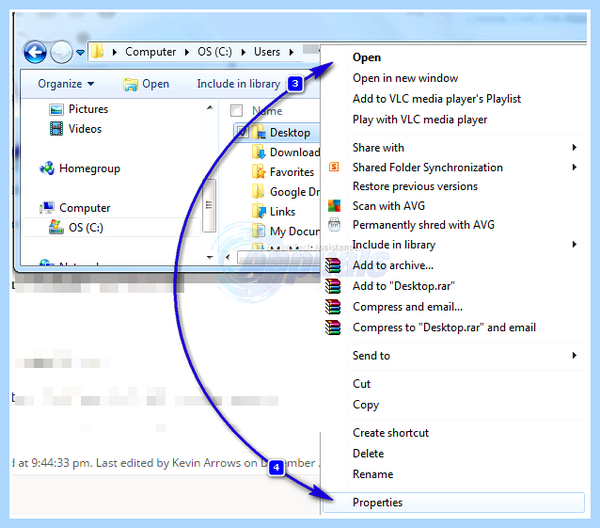Click navigation pane scroll up arrow
Screen dimensions: 600x528
click(x=209, y=108)
